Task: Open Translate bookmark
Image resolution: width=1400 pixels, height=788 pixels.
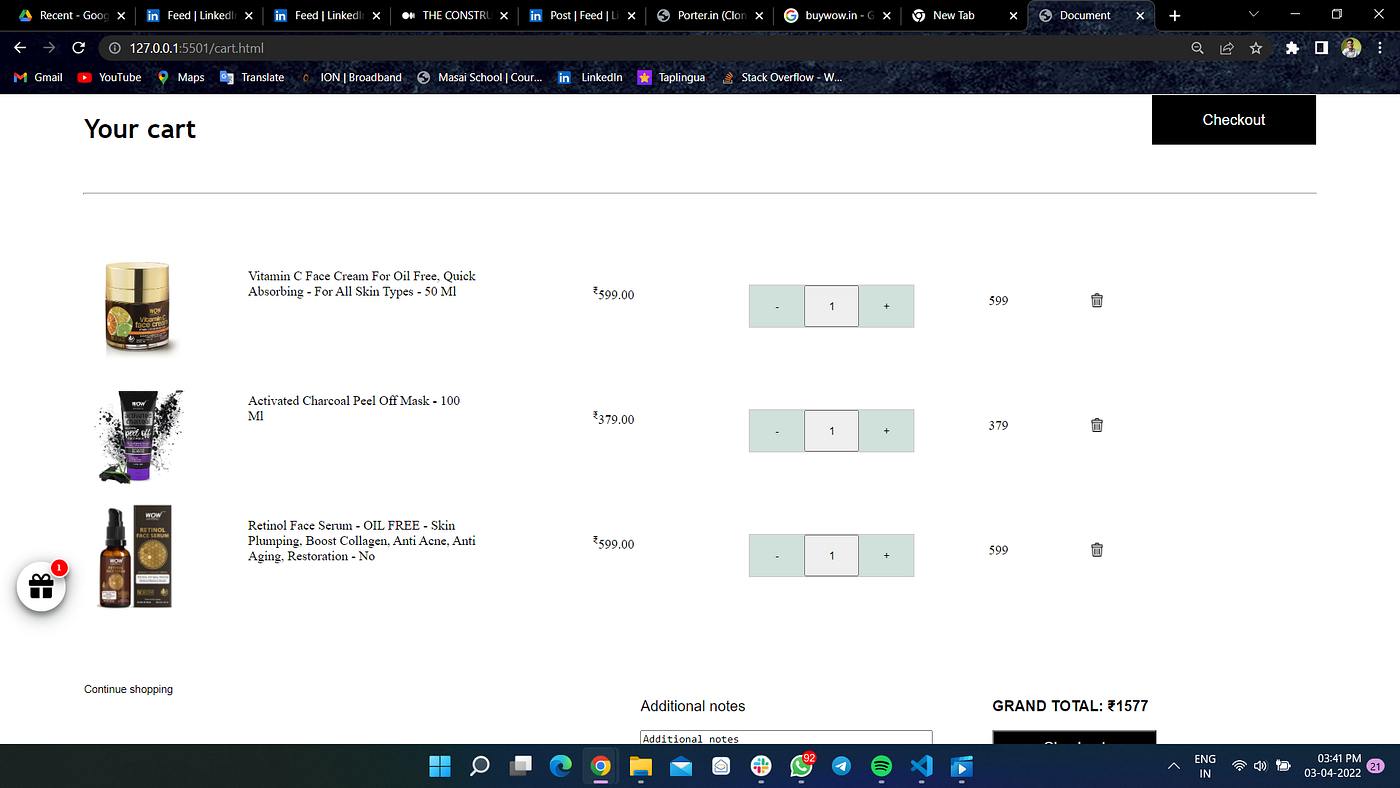Action: click(252, 77)
